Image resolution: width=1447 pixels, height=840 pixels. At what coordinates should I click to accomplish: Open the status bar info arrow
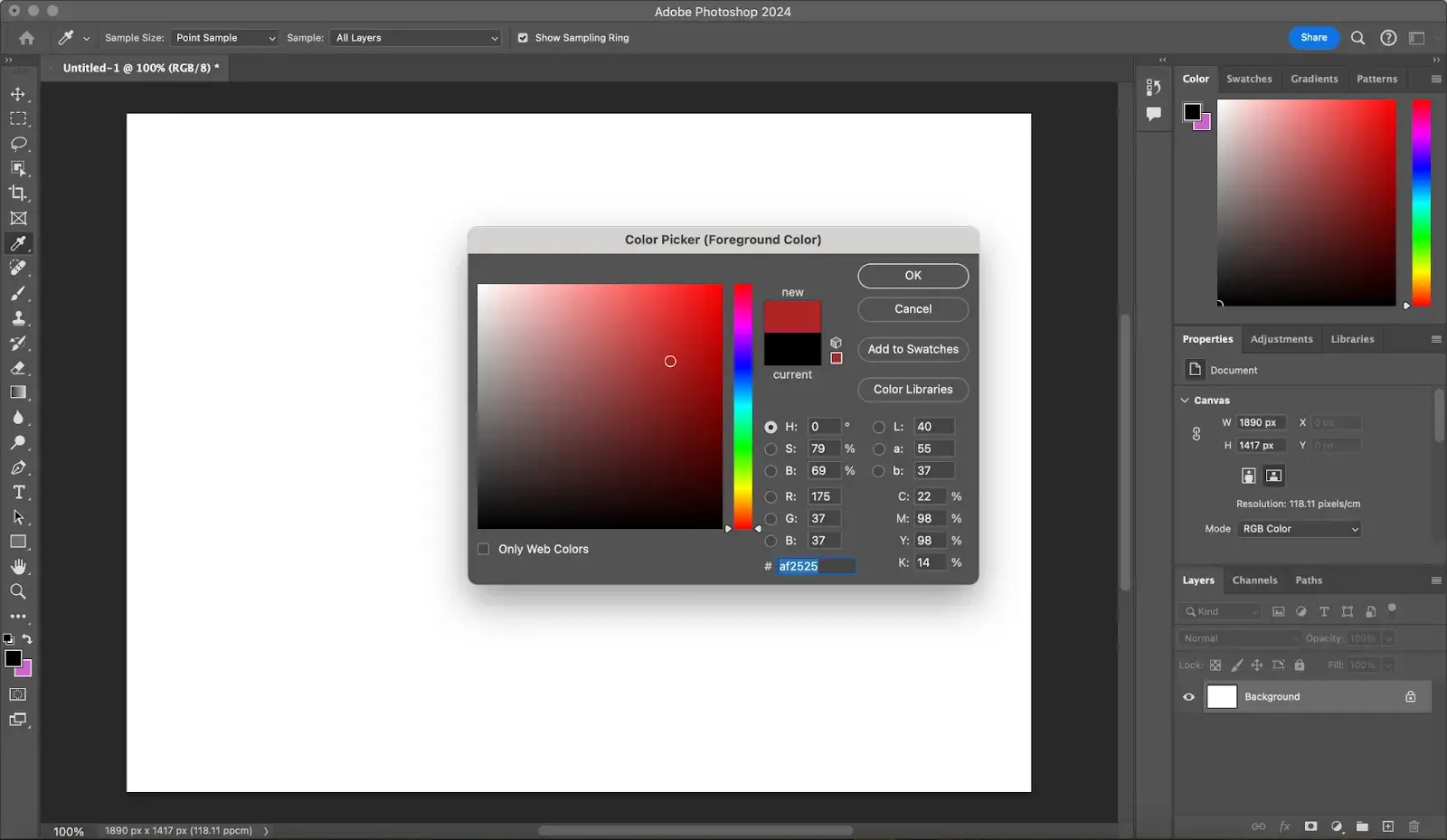[266, 831]
